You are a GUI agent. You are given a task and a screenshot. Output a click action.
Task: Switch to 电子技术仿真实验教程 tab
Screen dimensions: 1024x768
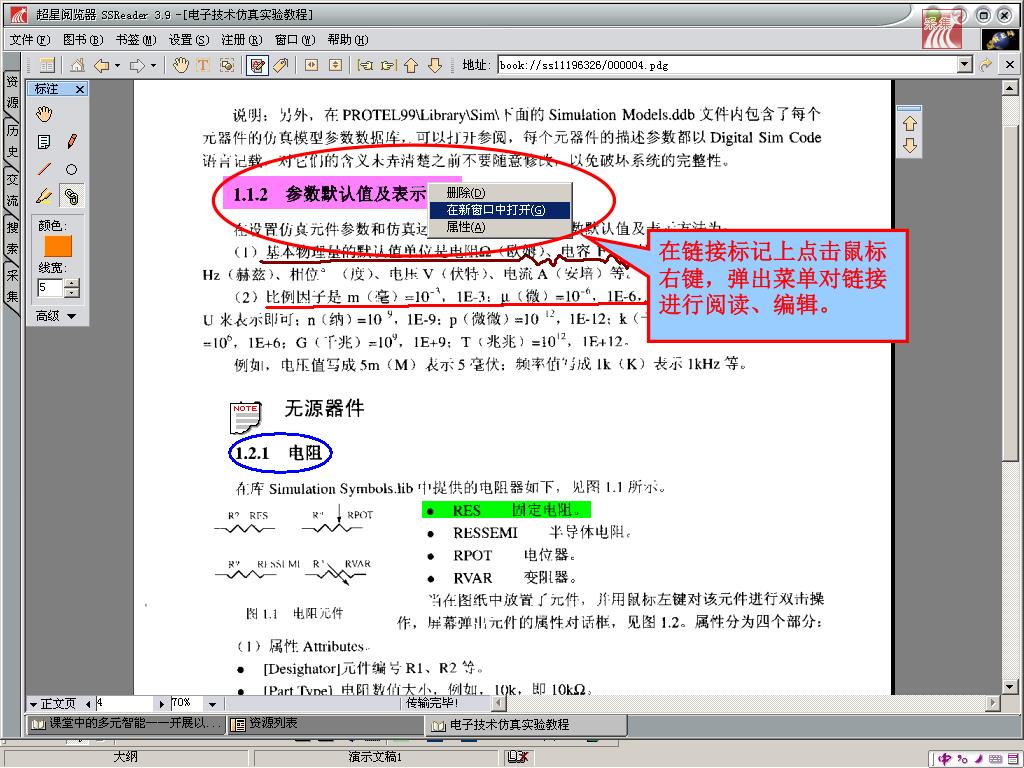coord(526,725)
